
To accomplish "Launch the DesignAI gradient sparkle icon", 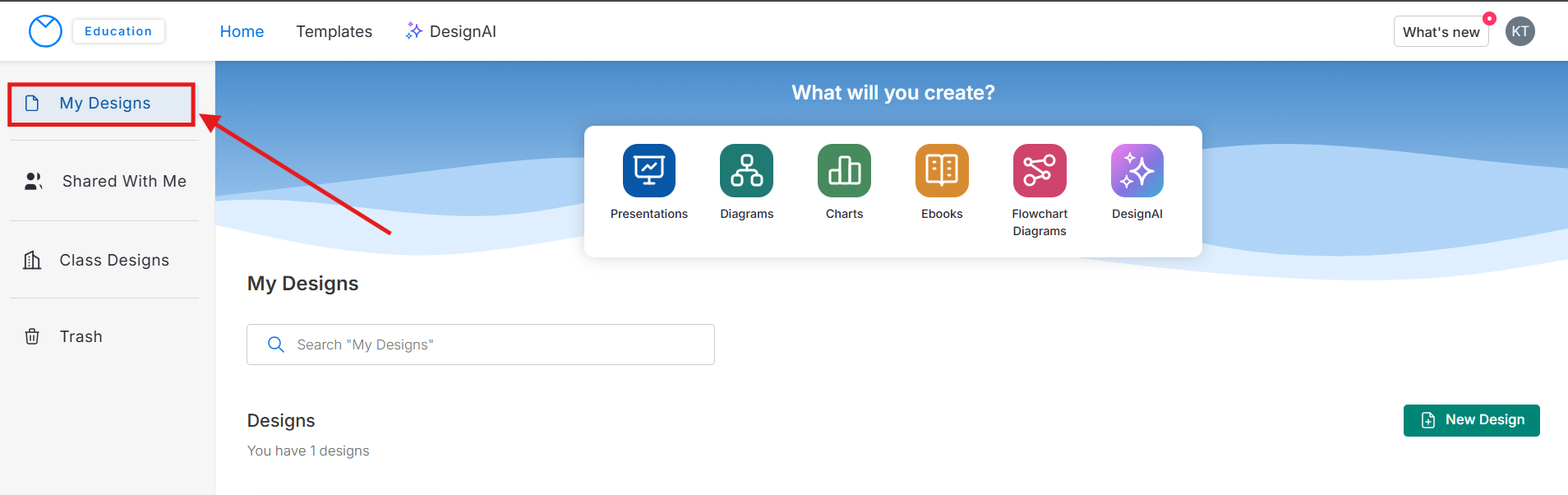I will (1137, 171).
